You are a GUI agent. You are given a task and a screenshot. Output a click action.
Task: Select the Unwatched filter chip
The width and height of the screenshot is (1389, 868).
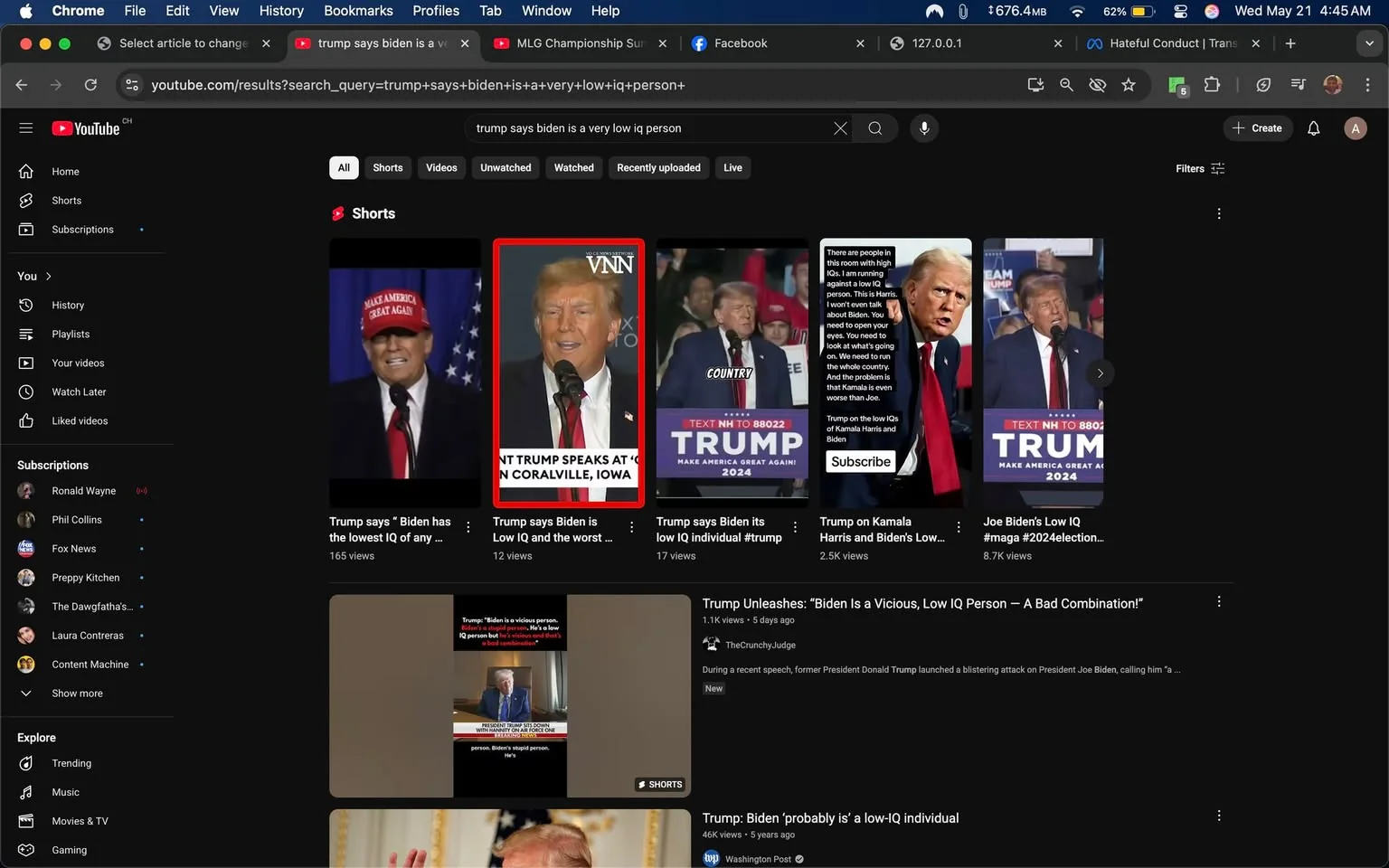506,167
